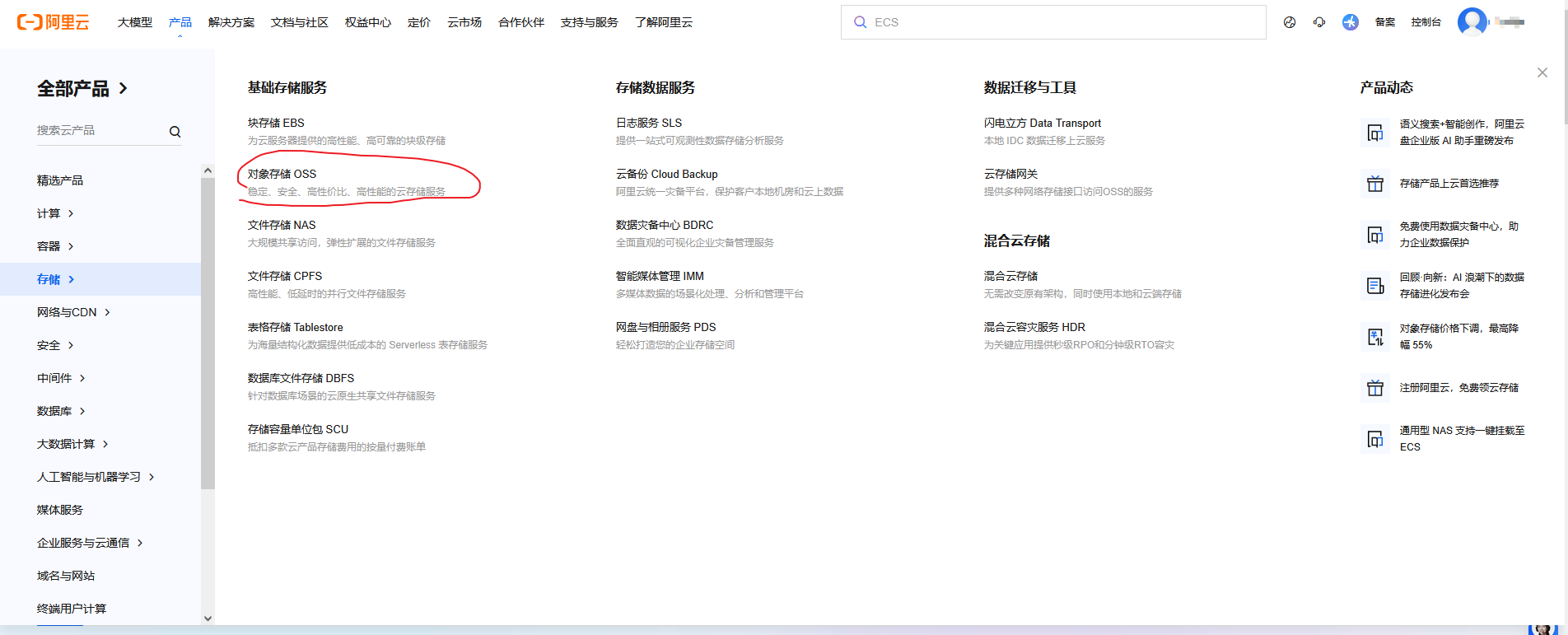Close the product menu panel with X
The width and height of the screenshot is (1568, 635).
coord(1542,72)
